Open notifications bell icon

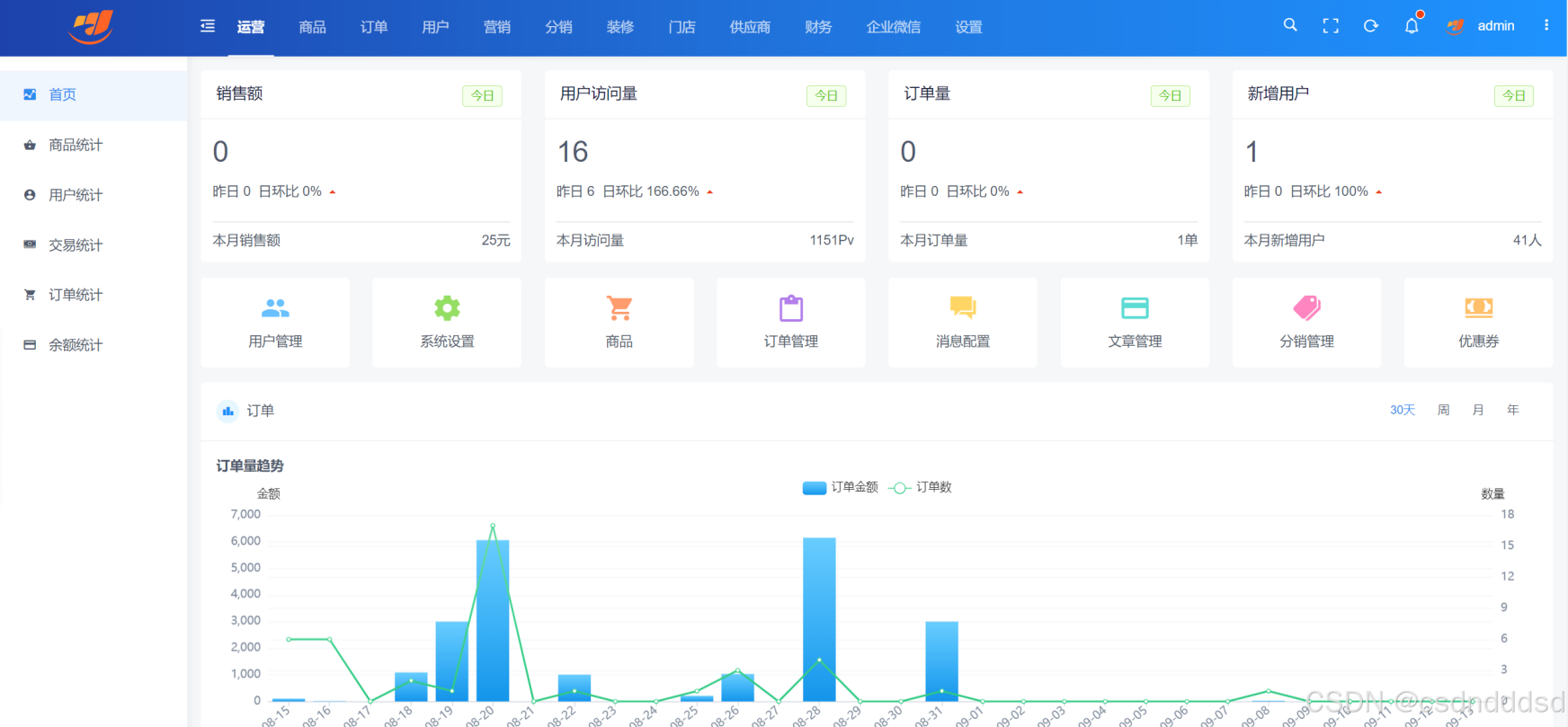point(1412,26)
